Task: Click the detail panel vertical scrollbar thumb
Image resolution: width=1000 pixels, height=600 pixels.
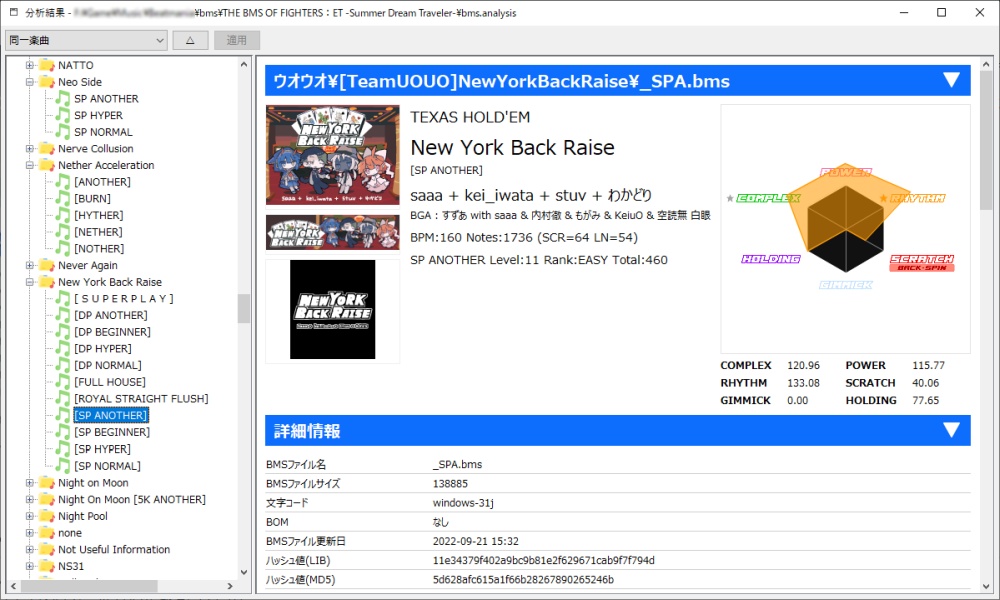Action: pyautogui.click(x=986, y=140)
